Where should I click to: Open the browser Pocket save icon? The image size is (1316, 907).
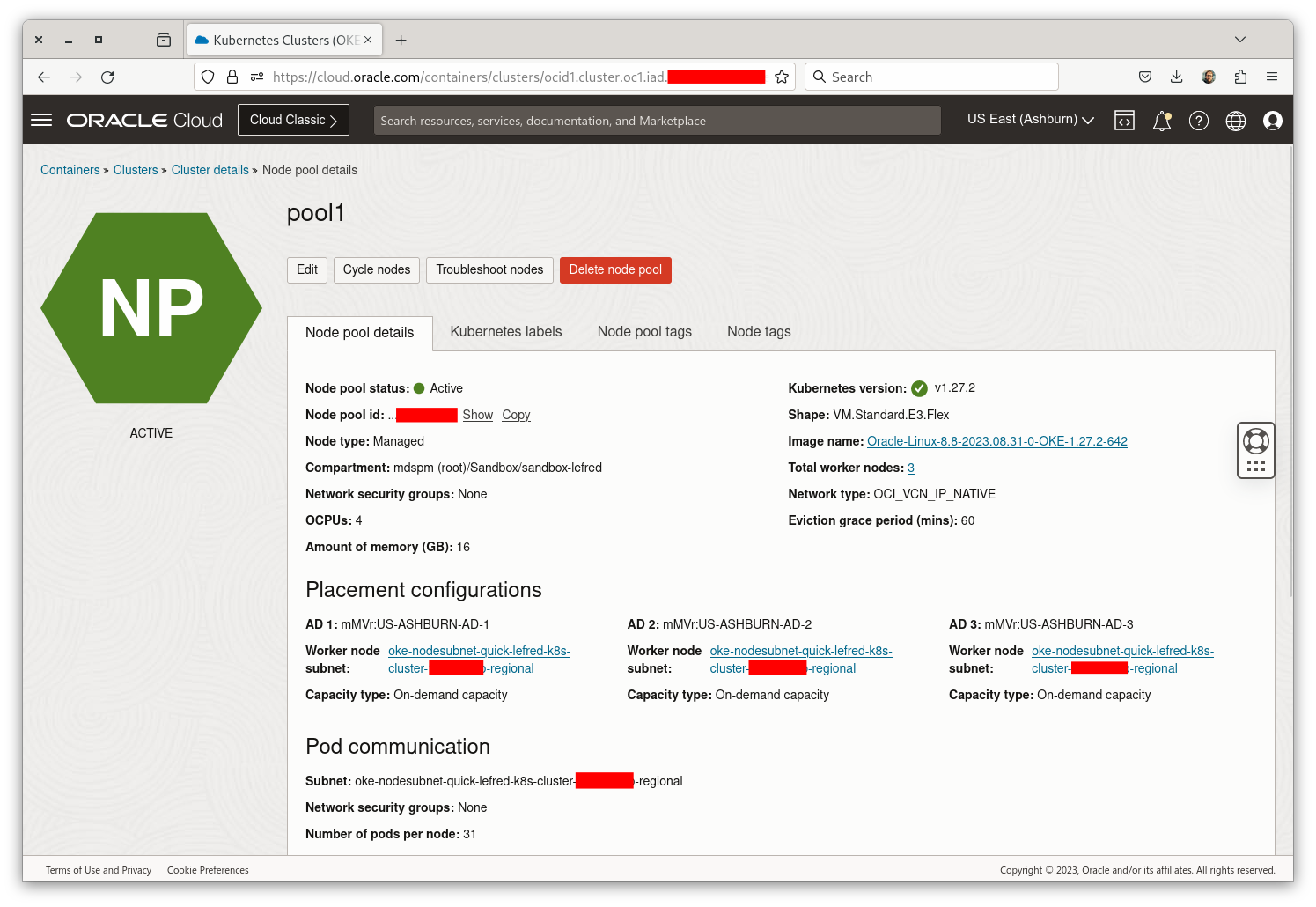(x=1145, y=77)
